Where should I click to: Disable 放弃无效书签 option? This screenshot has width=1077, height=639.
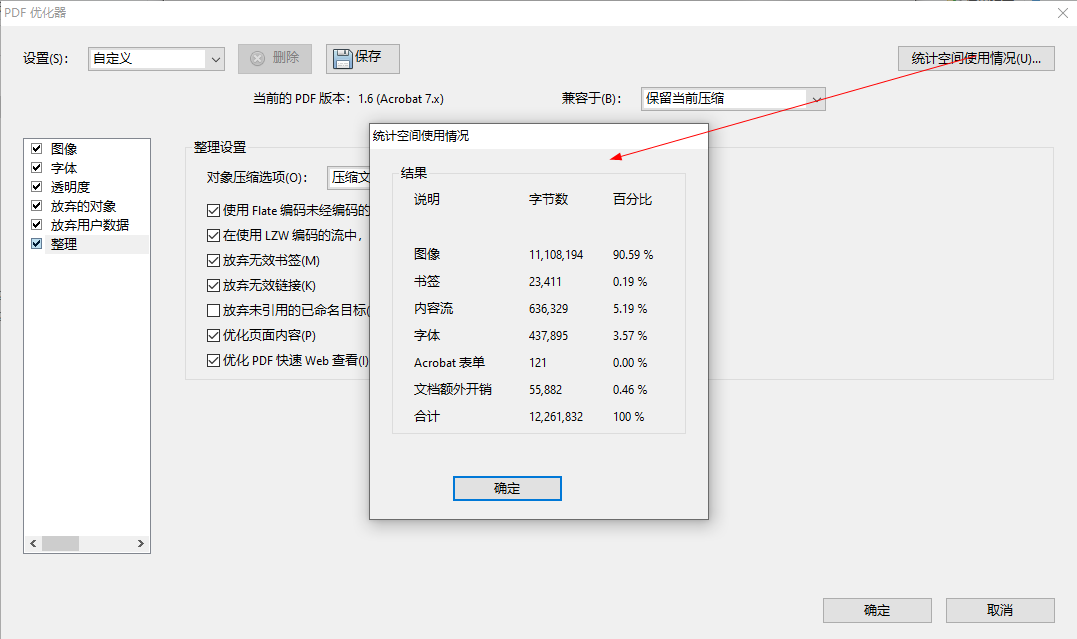213,260
